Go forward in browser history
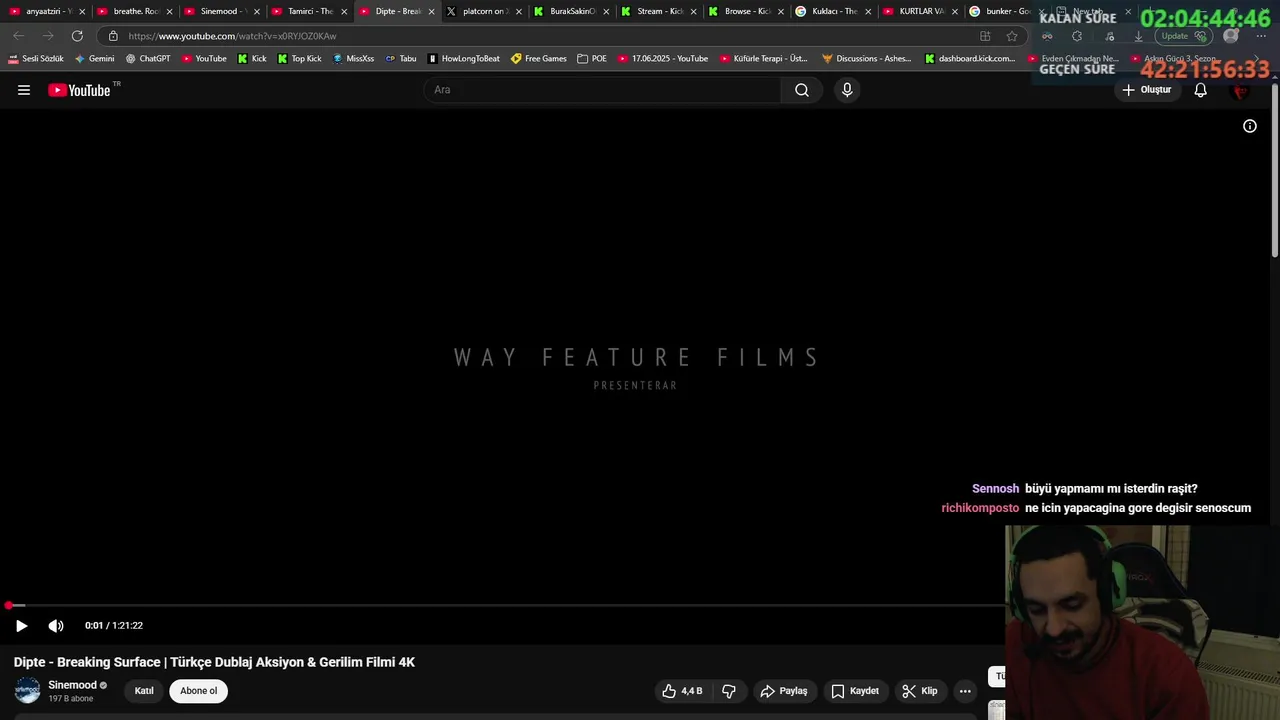Screen dimensions: 1280x720 coord(47,36)
